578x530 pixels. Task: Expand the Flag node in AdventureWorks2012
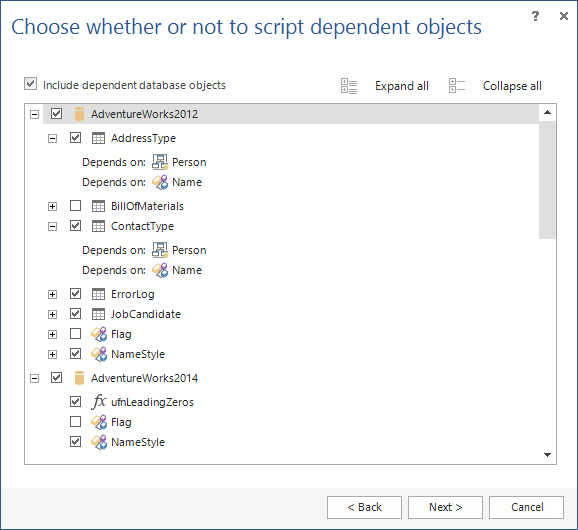53,334
